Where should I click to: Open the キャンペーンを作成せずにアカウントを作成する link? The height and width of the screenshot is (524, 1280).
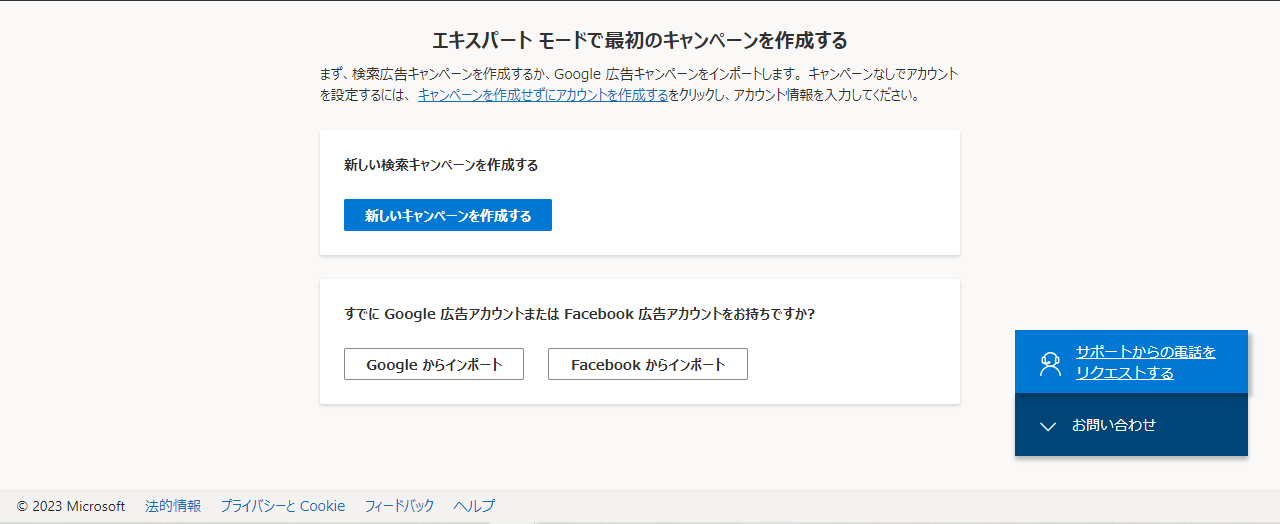(543, 95)
